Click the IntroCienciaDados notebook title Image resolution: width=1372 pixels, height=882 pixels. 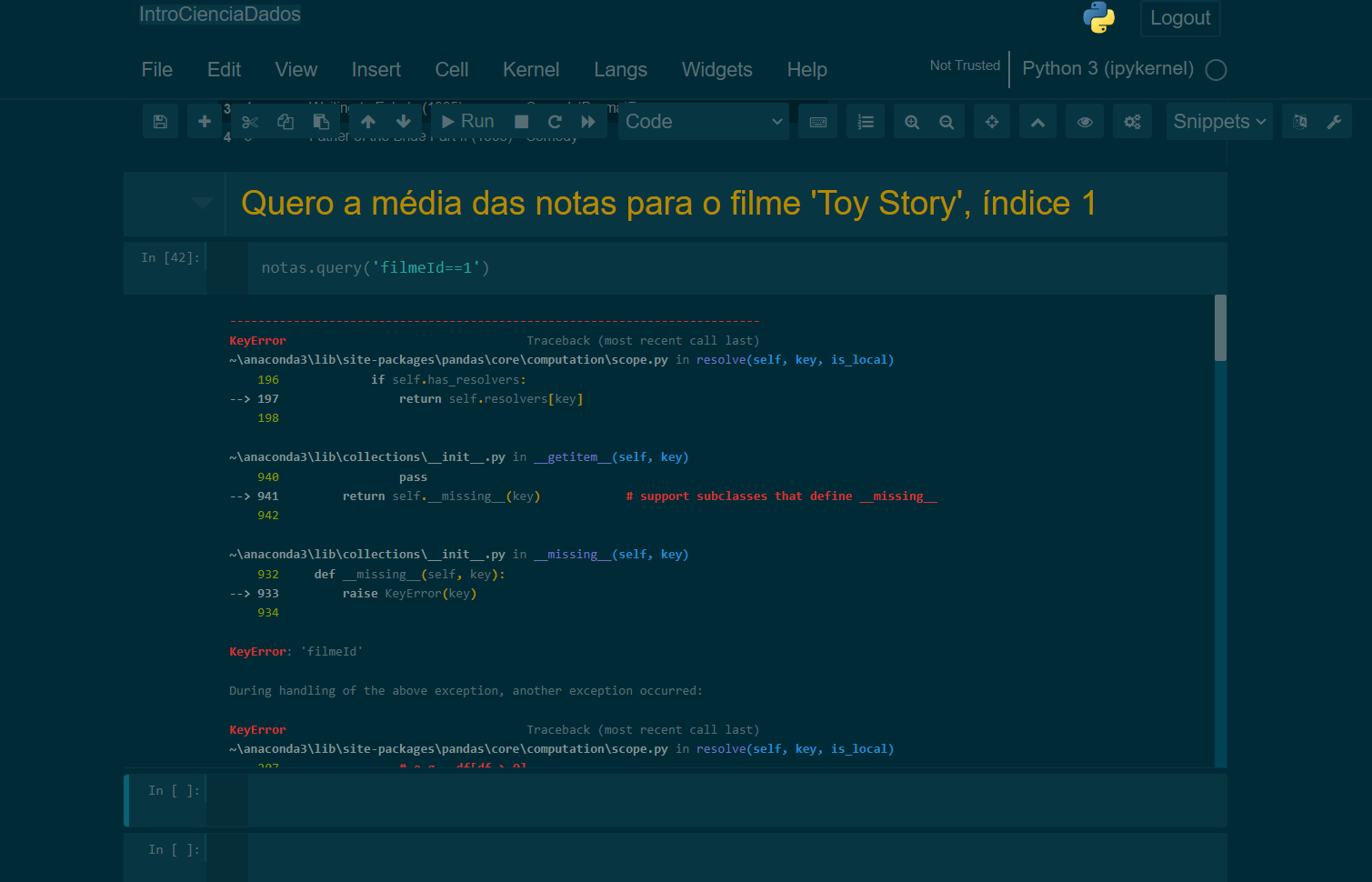[x=220, y=14]
